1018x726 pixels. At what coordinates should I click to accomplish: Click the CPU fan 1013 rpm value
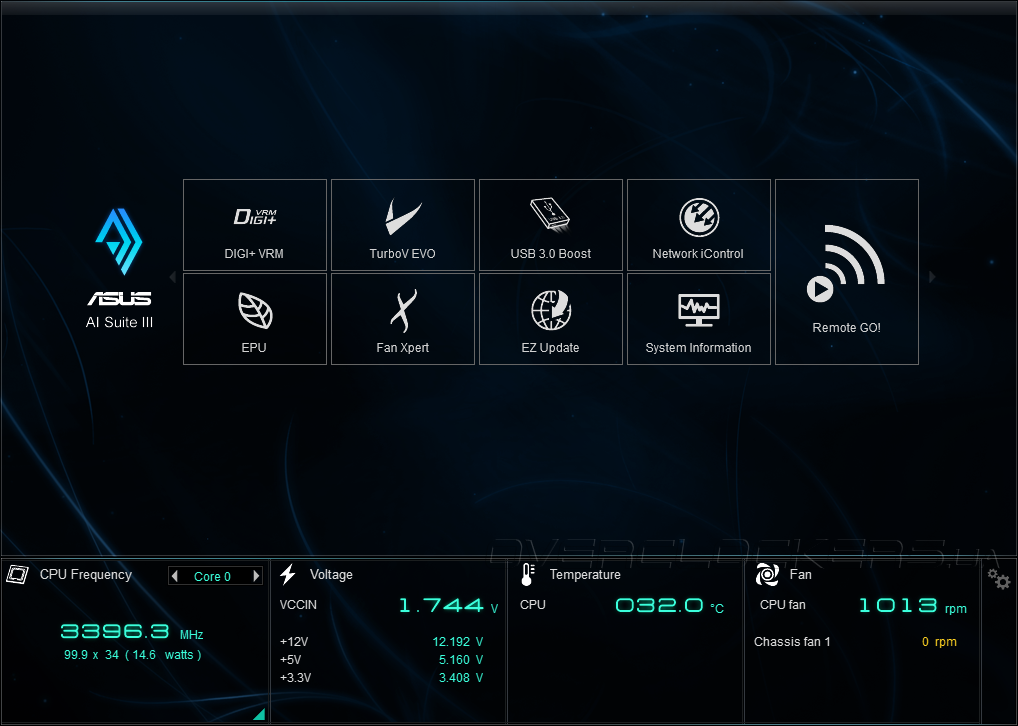tap(913, 606)
